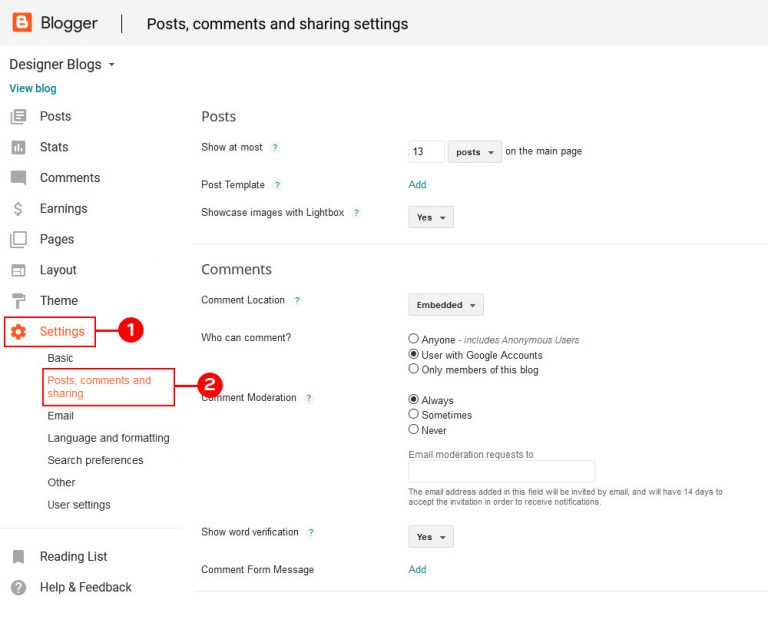Image resolution: width=768 pixels, height=623 pixels.
Task: Open Layout using its grid icon
Action: click(x=18, y=270)
